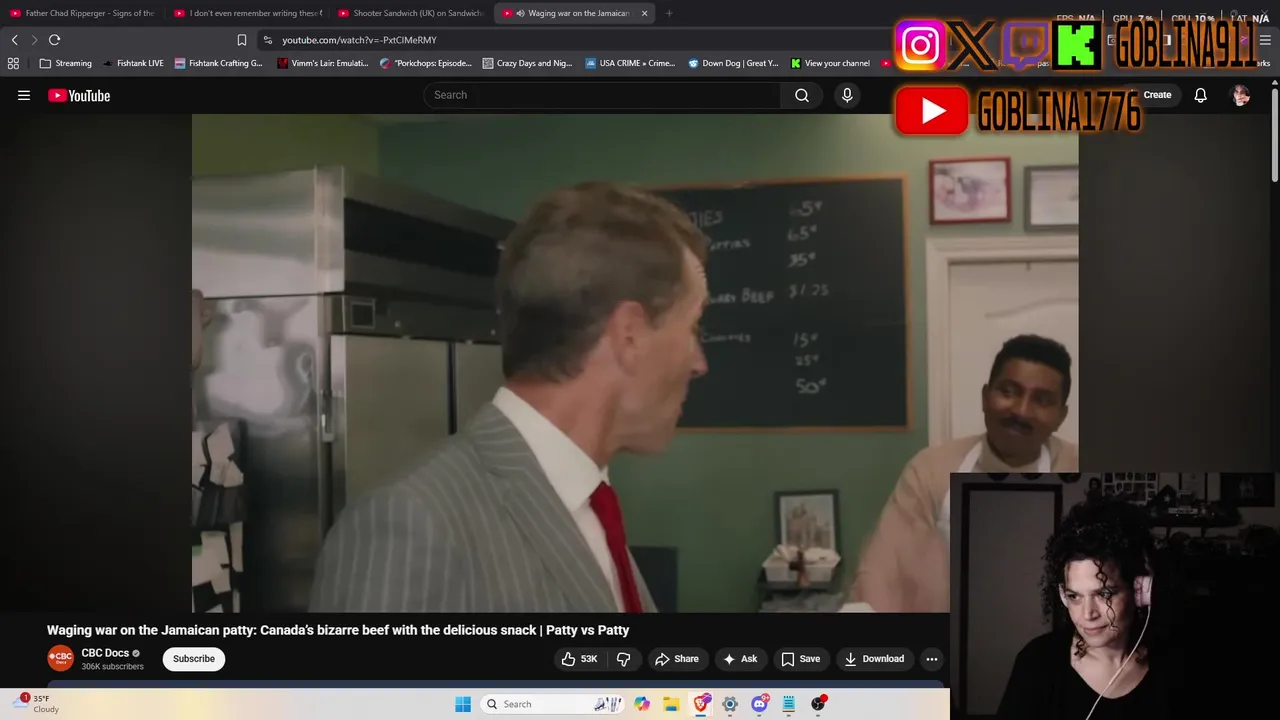This screenshot has height=720, width=1280.
Task: Open YouTube notifications bell
Action: click(x=1200, y=95)
